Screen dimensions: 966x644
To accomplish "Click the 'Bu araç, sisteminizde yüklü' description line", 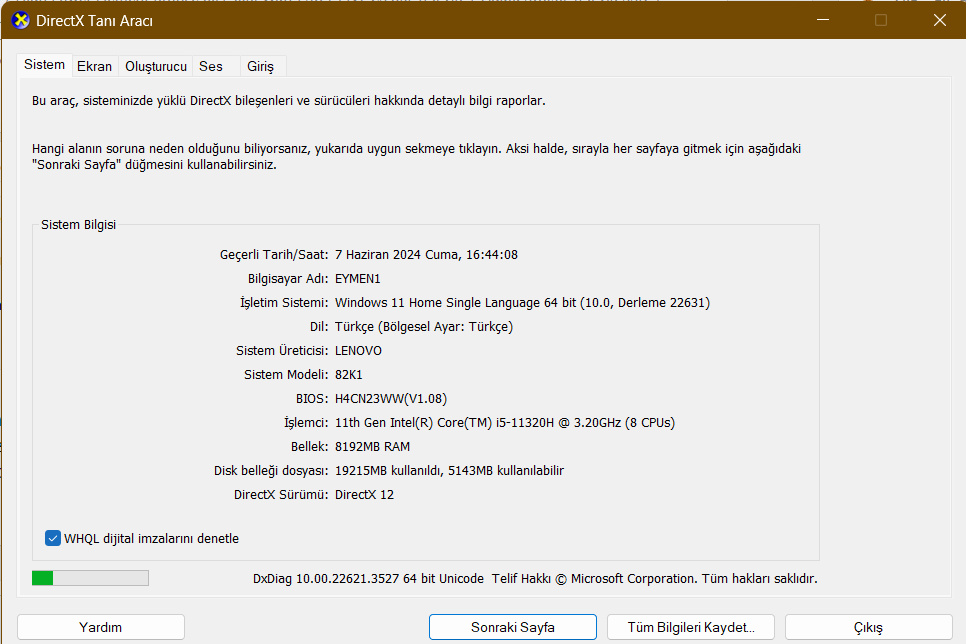I will (289, 100).
